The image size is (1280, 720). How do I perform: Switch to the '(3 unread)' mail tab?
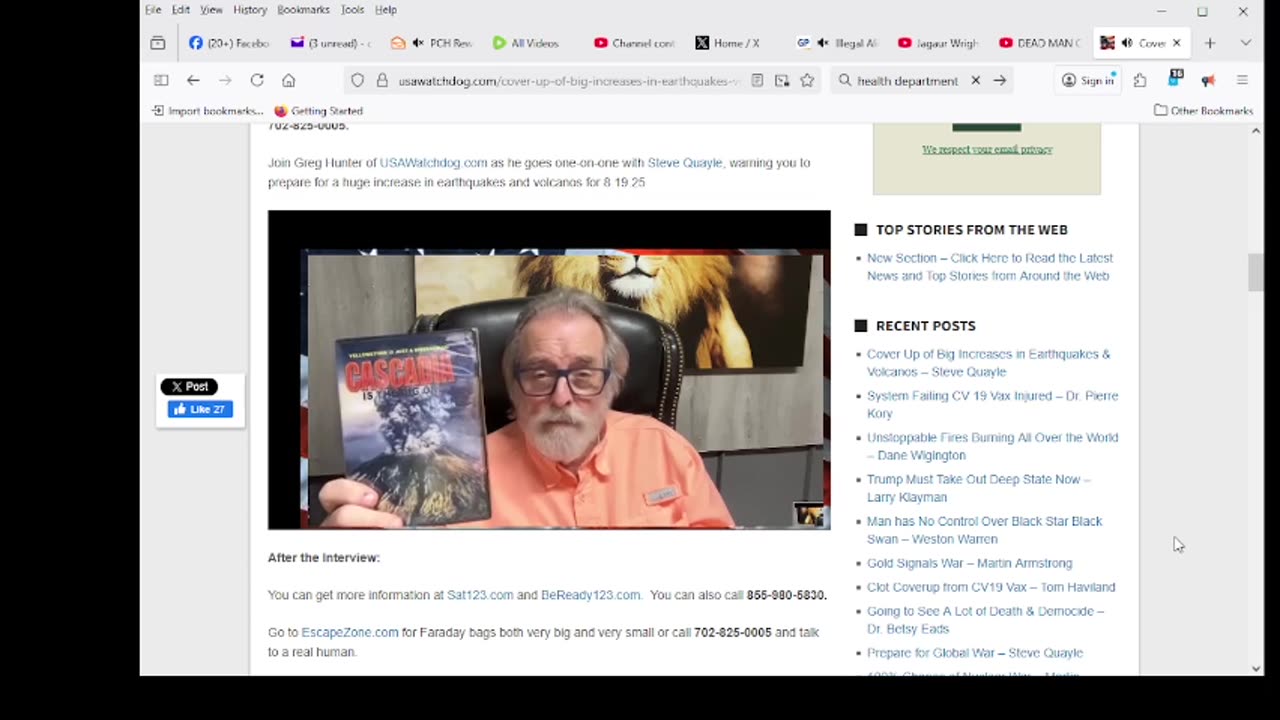click(x=330, y=43)
